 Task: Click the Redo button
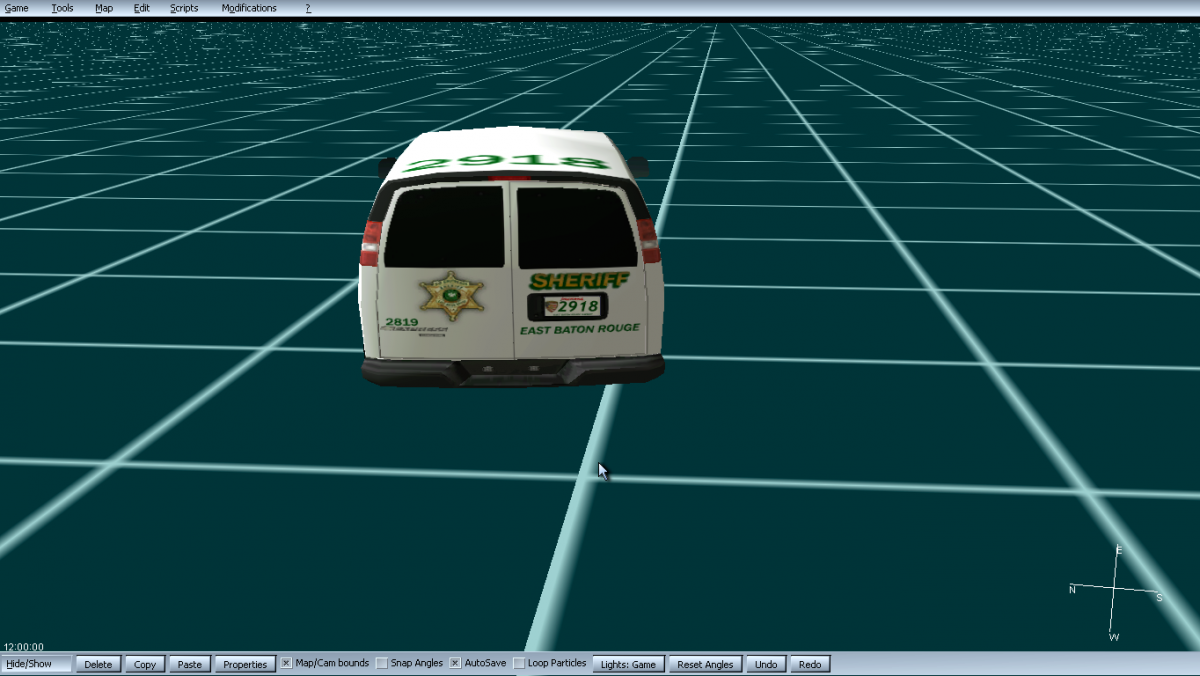(x=810, y=664)
